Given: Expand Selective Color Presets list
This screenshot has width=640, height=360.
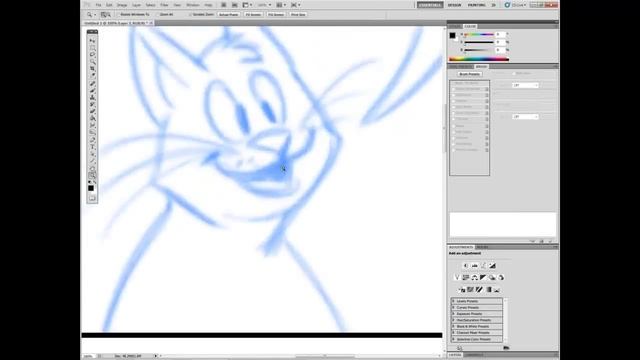Looking at the screenshot, I should click(x=453, y=339).
